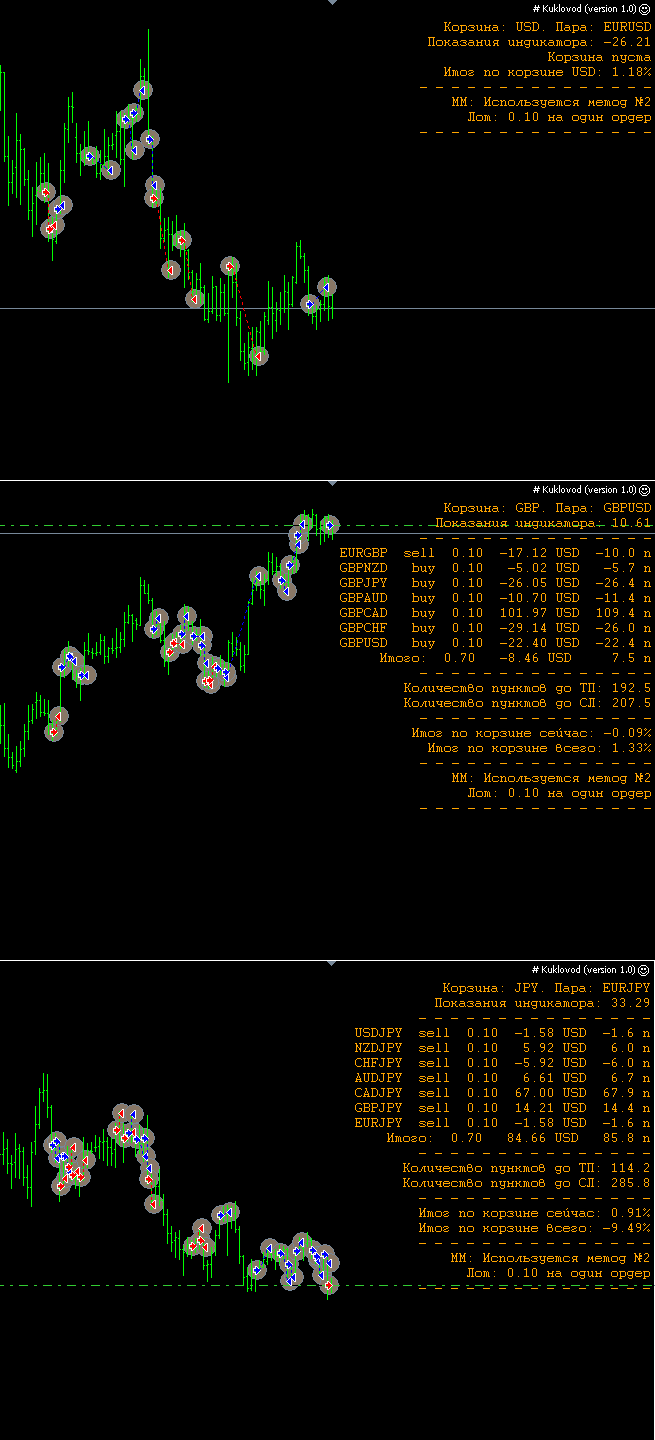
Task: Select the CHFJPY sell order row
Action: [503, 1063]
